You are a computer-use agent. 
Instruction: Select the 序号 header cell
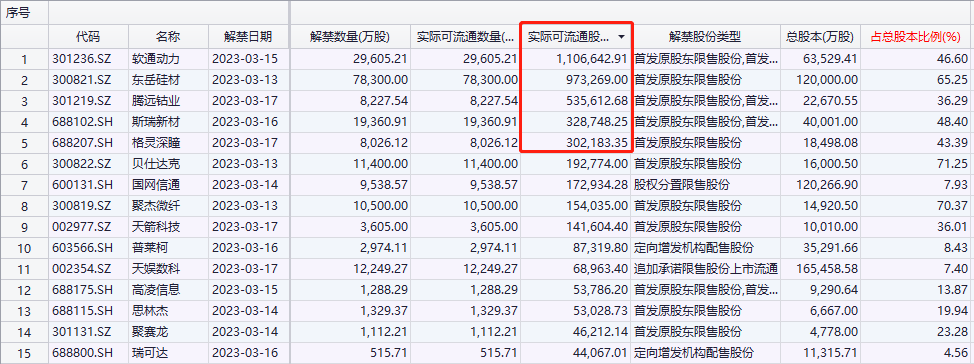[18, 13]
